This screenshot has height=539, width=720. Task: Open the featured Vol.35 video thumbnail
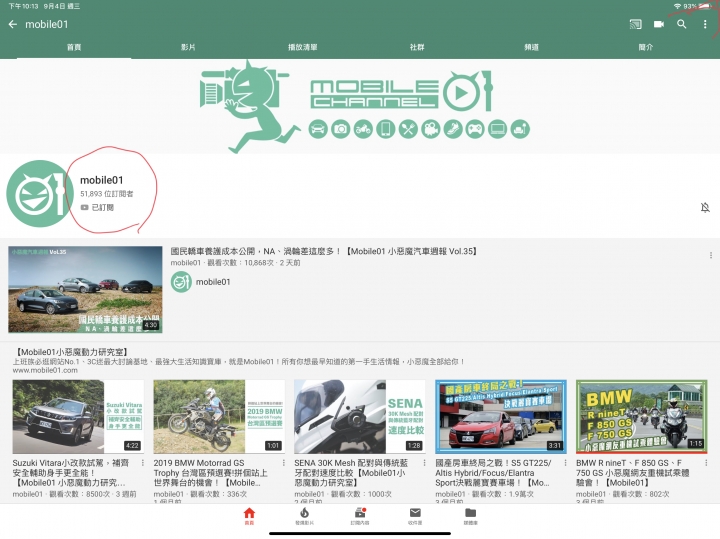85,289
